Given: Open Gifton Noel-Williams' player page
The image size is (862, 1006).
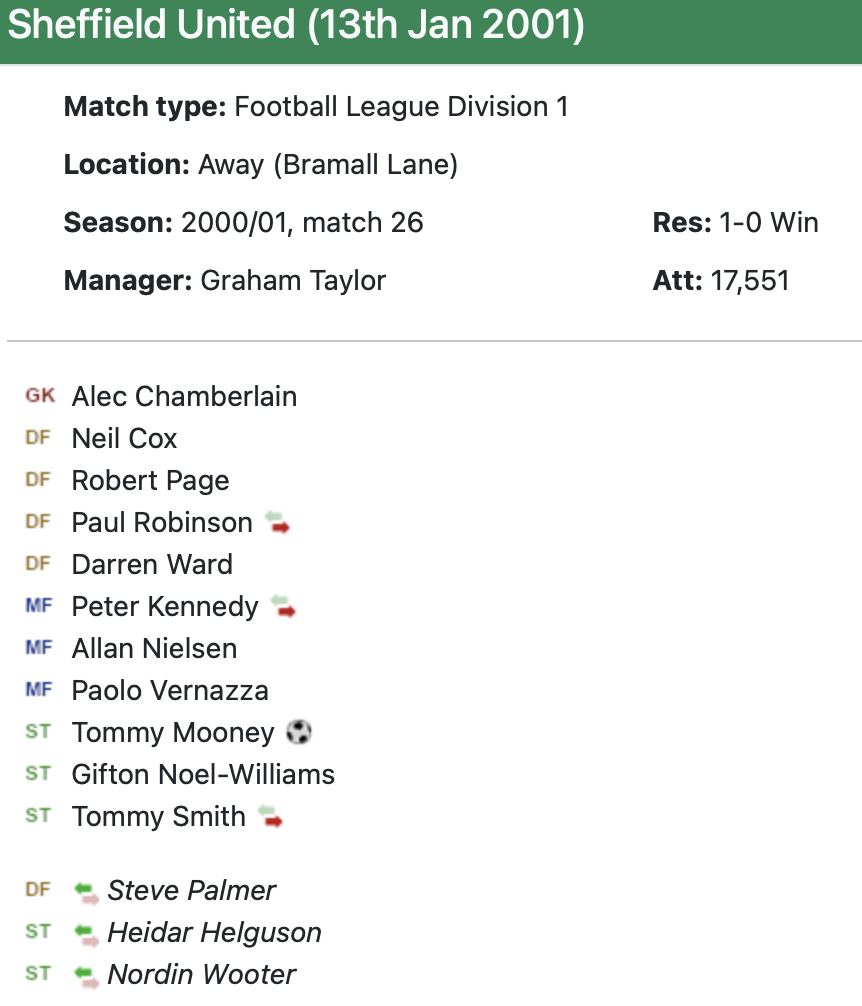Looking at the screenshot, I should pos(203,774).
